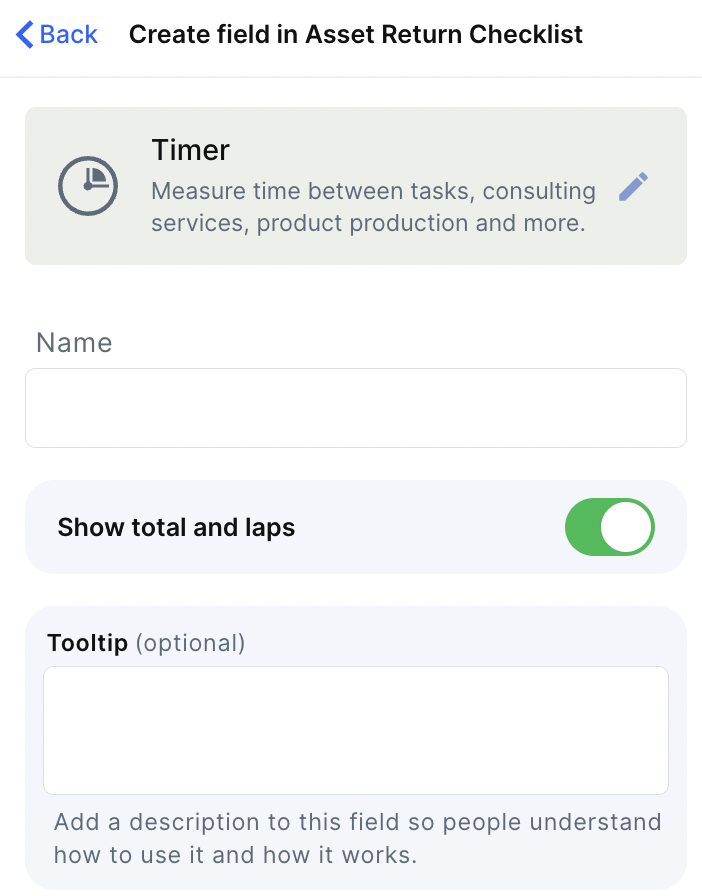Click the helper text about adding a description
This screenshot has height=896, width=702.
click(357, 823)
